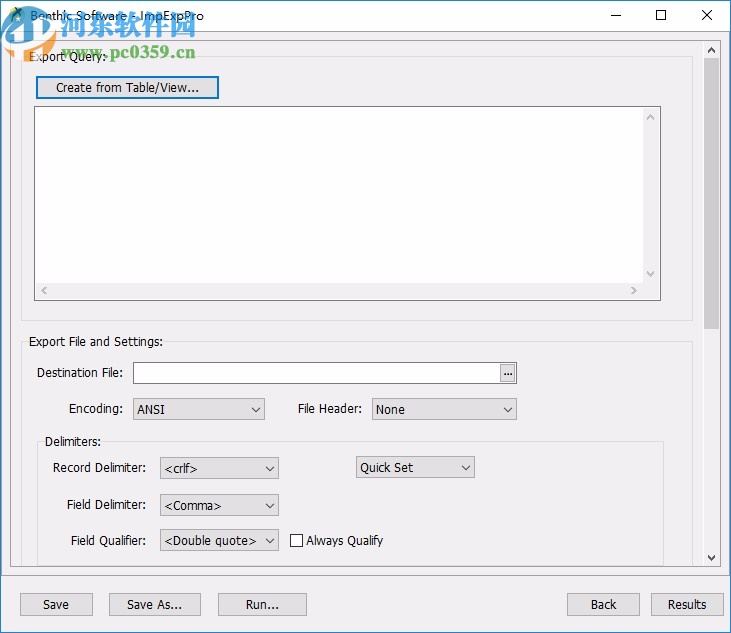731x633 pixels.
Task: Click the main panel scroll up arrow
Action: tap(711, 50)
